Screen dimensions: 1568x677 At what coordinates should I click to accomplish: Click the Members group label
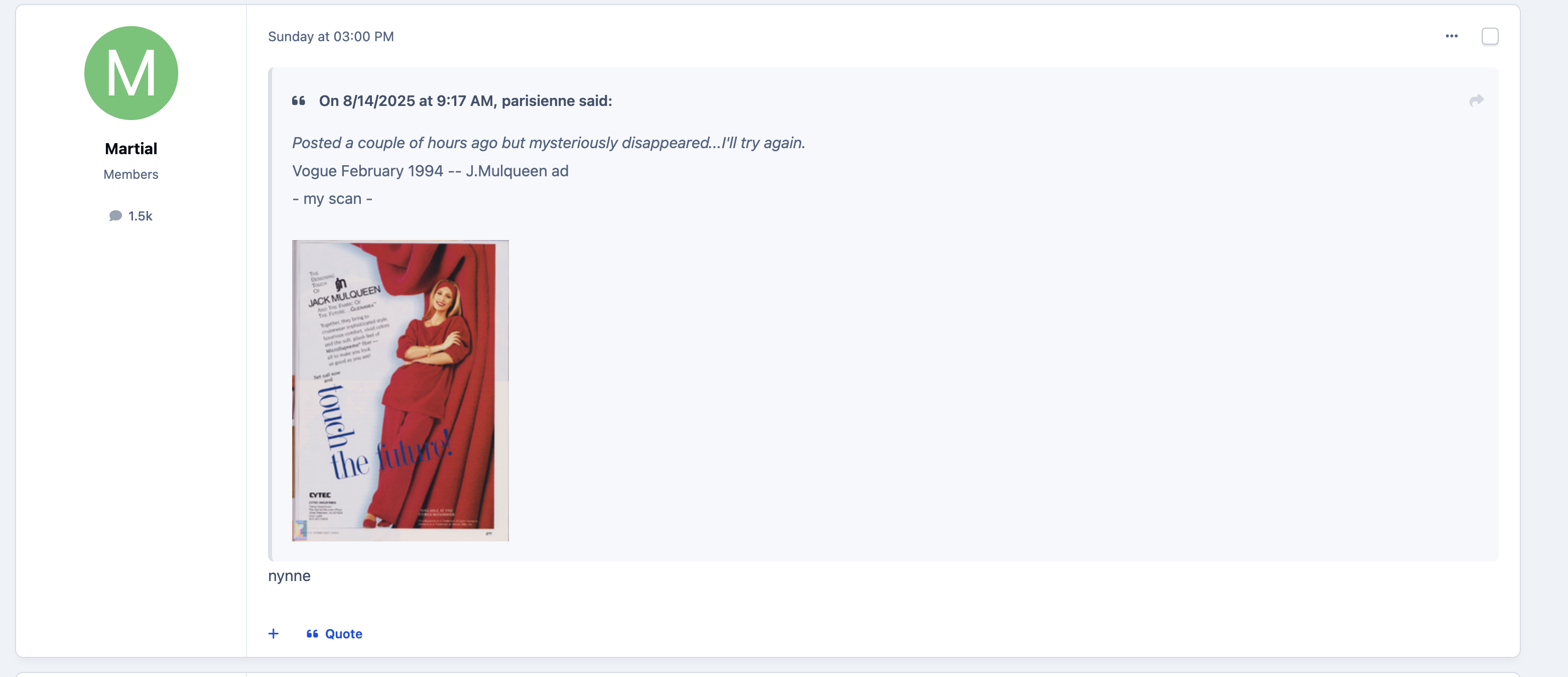pyautogui.click(x=131, y=174)
